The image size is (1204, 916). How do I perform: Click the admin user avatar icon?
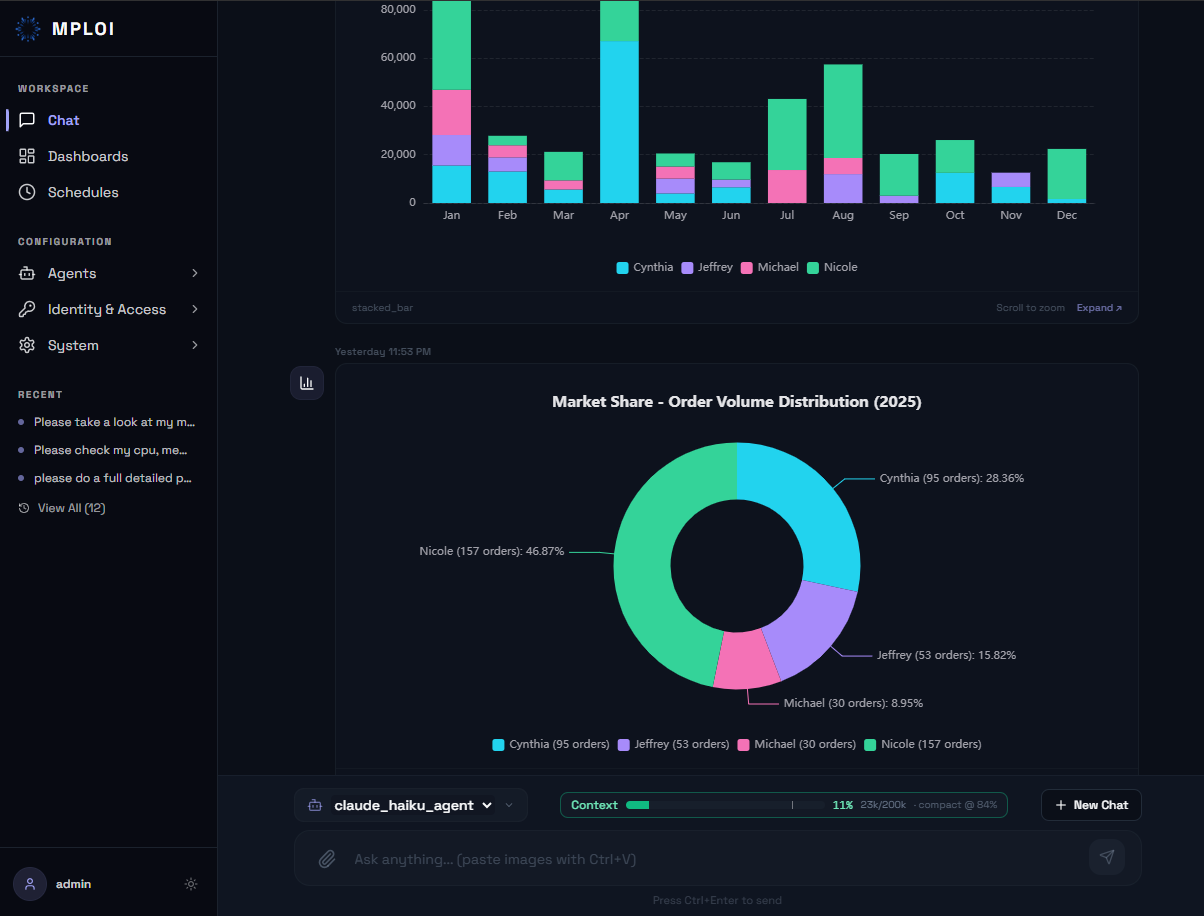[x=30, y=884]
